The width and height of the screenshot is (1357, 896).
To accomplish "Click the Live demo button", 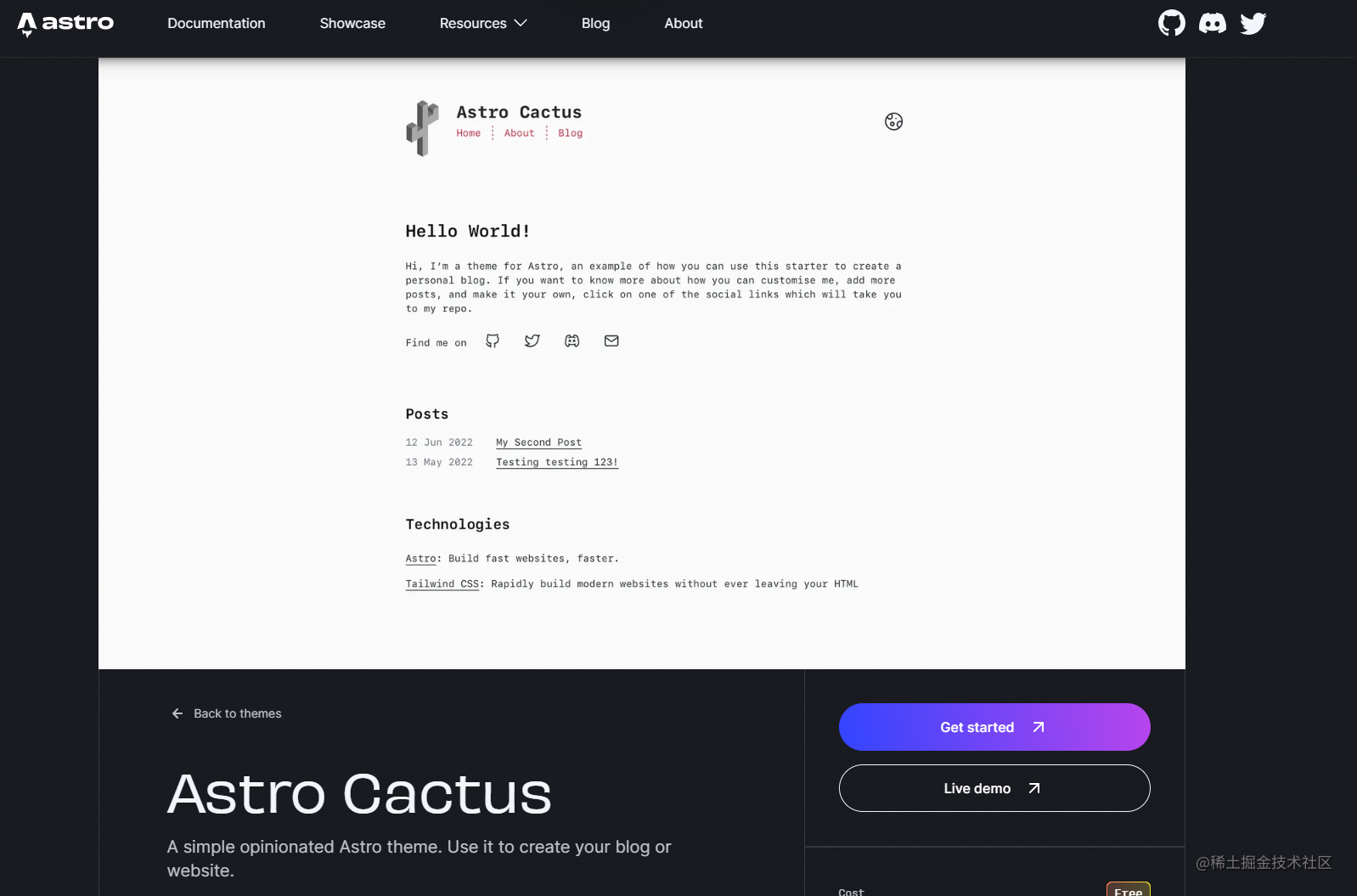I will [994, 788].
